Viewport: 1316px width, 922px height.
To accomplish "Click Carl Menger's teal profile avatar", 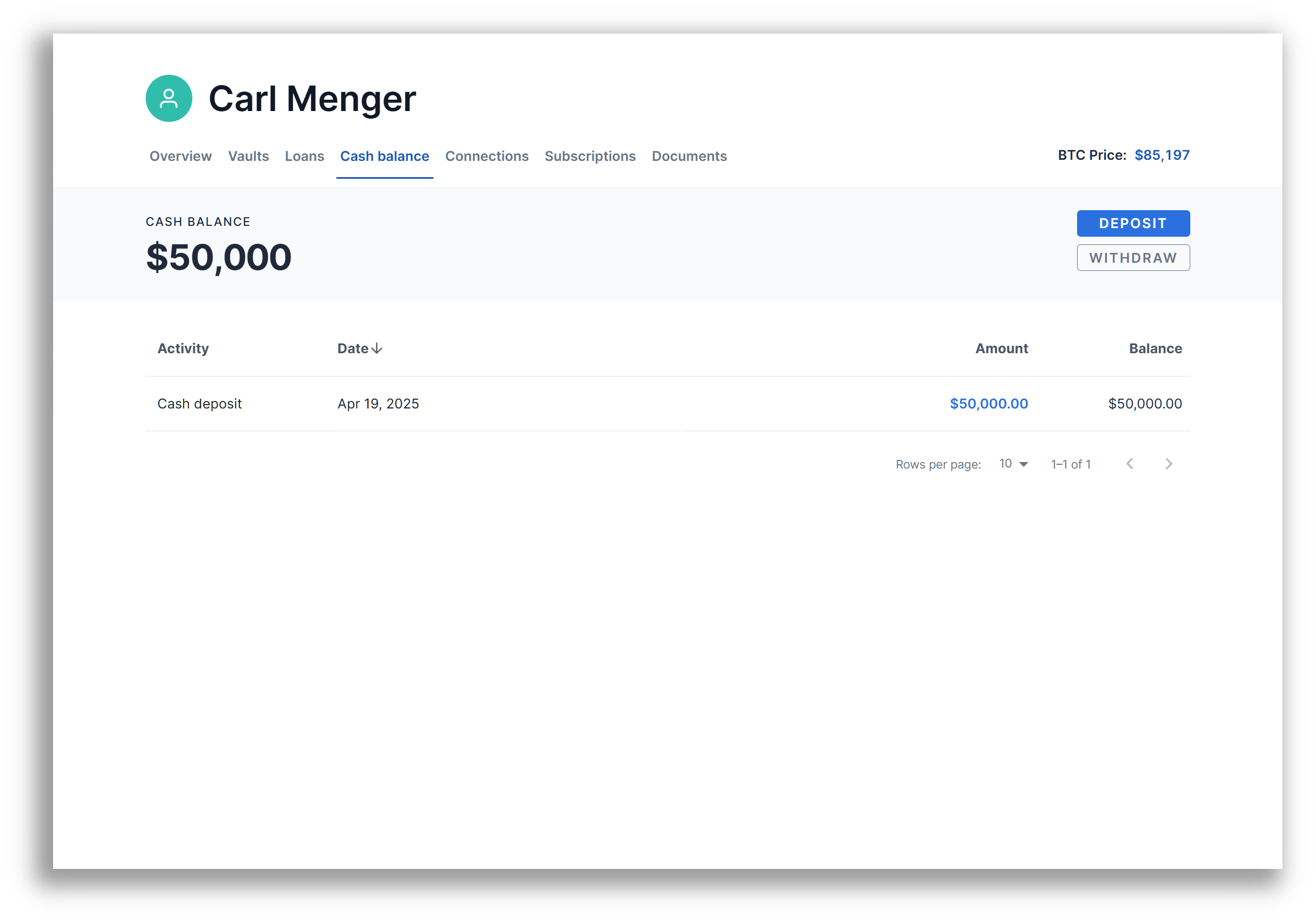I will [168, 98].
